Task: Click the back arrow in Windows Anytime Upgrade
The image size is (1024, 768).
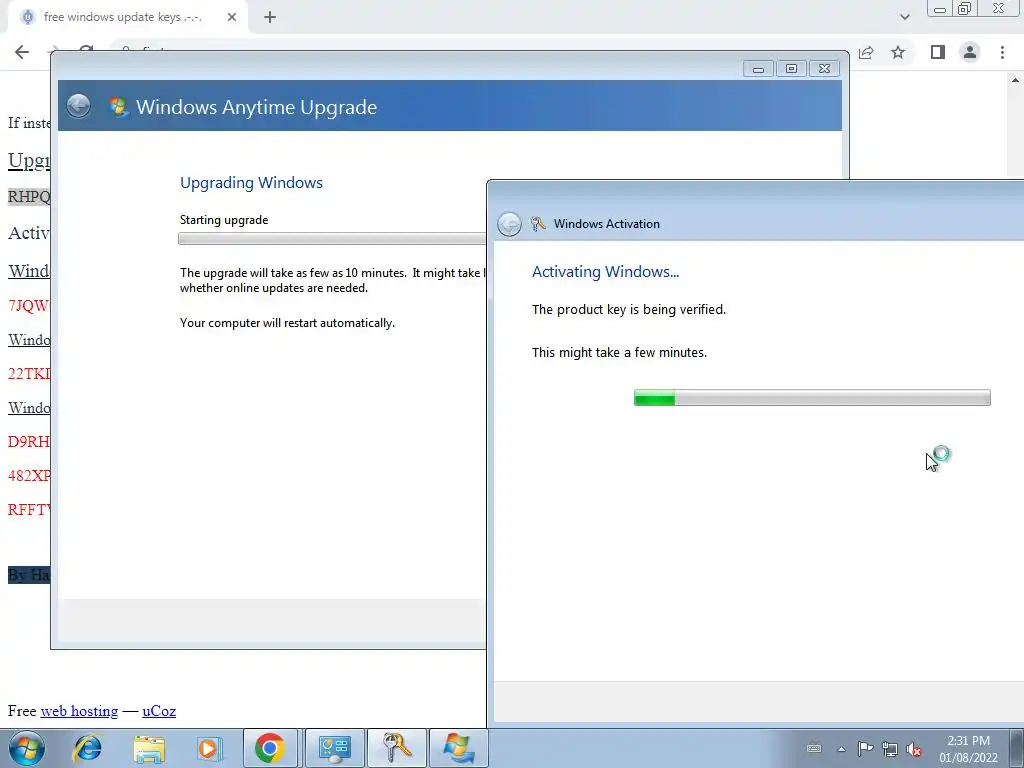Action: pos(78,106)
